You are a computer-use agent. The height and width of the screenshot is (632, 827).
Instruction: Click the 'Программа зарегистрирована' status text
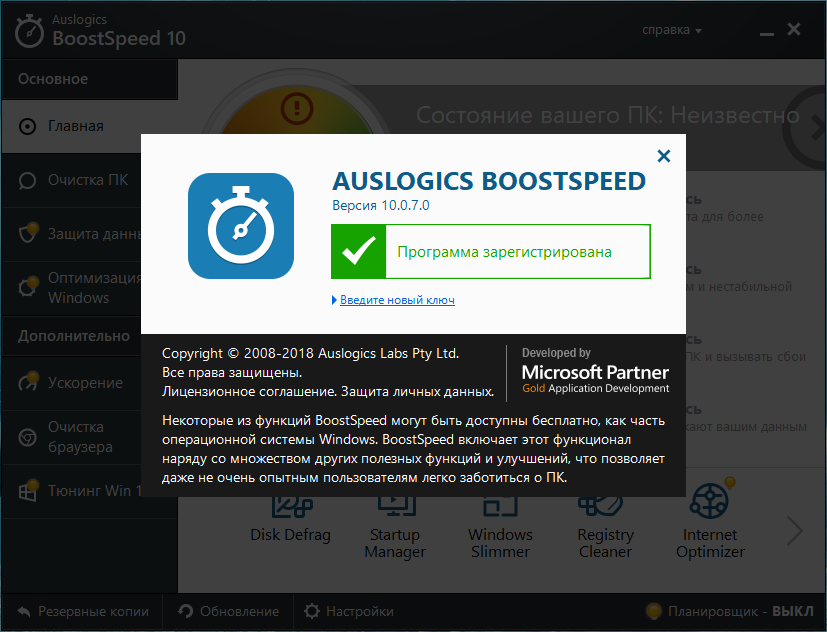(x=504, y=252)
